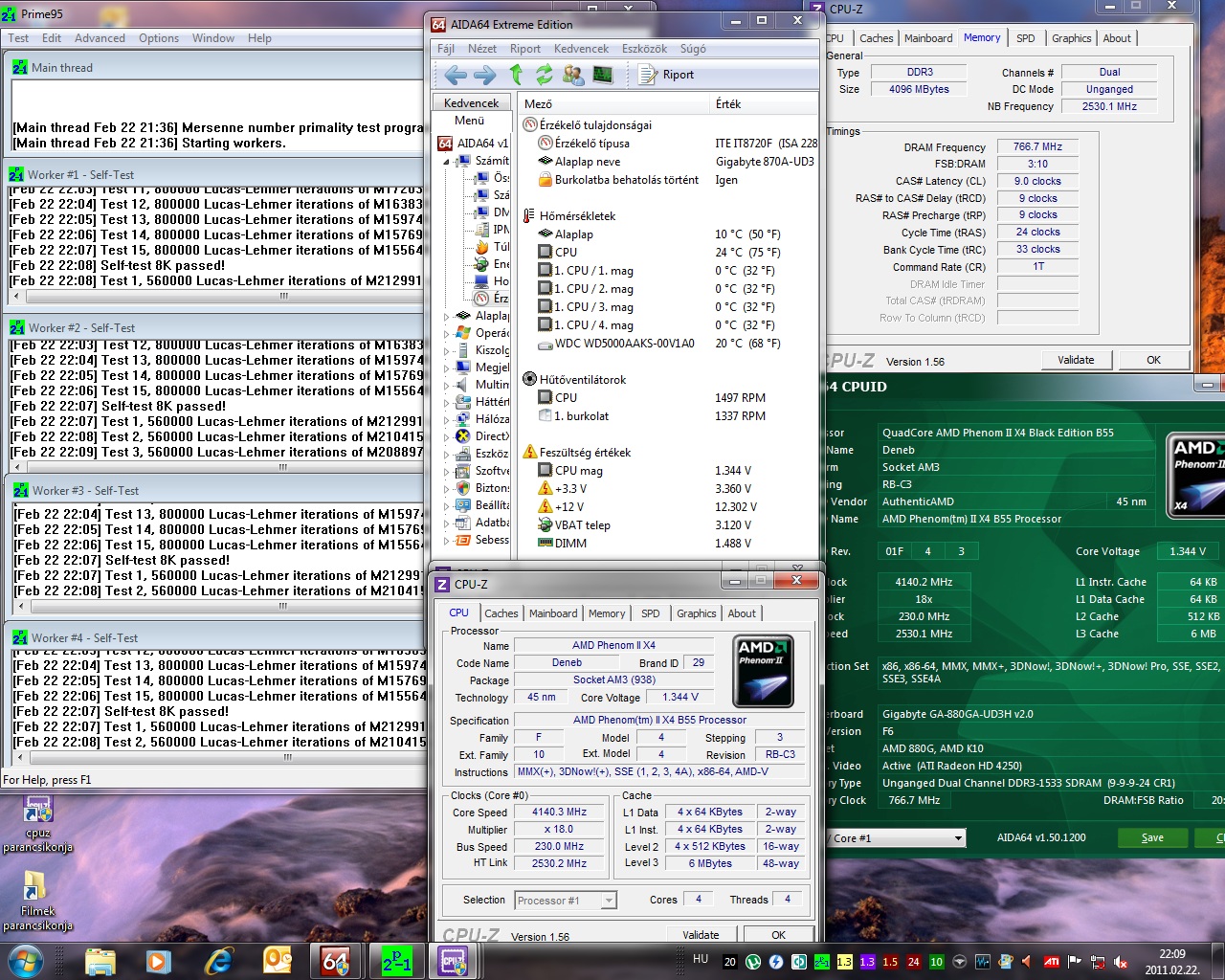Click the AIDA64 taskbar button

[x=336, y=961]
